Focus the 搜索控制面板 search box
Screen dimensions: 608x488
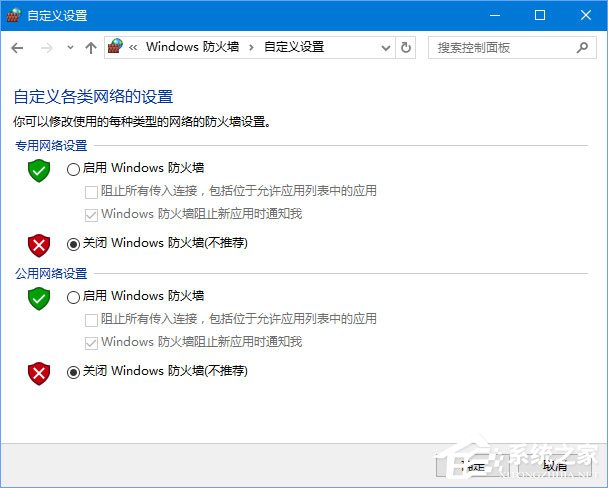tap(512, 48)
